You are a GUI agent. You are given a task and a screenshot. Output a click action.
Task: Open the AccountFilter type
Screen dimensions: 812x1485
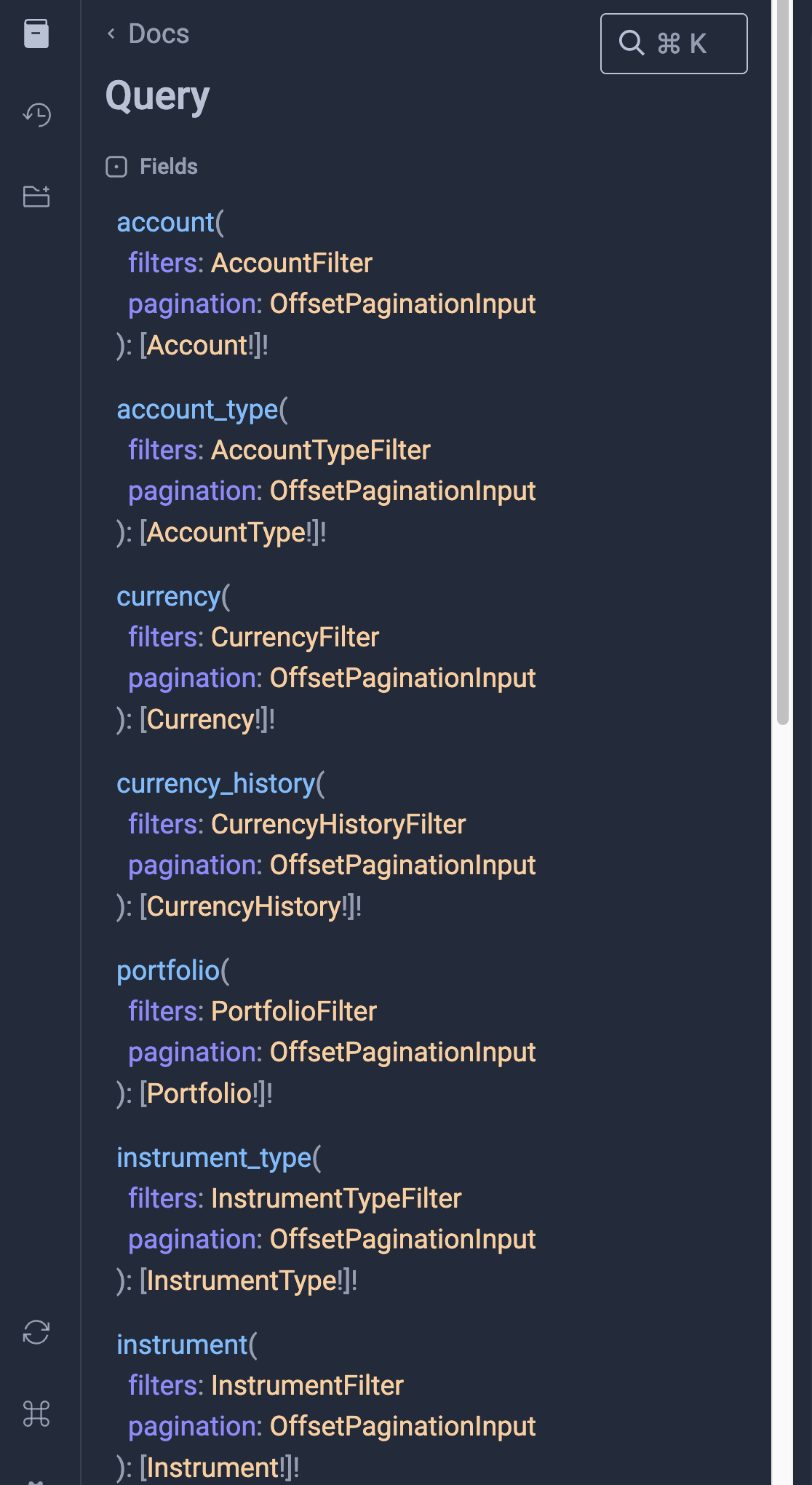point(290,263)
